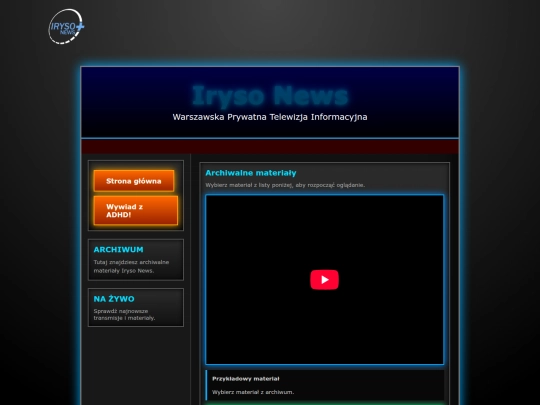Click the Iryso News banner title
The width and height of the screenshot is (540, 405).
coord(270,95)
